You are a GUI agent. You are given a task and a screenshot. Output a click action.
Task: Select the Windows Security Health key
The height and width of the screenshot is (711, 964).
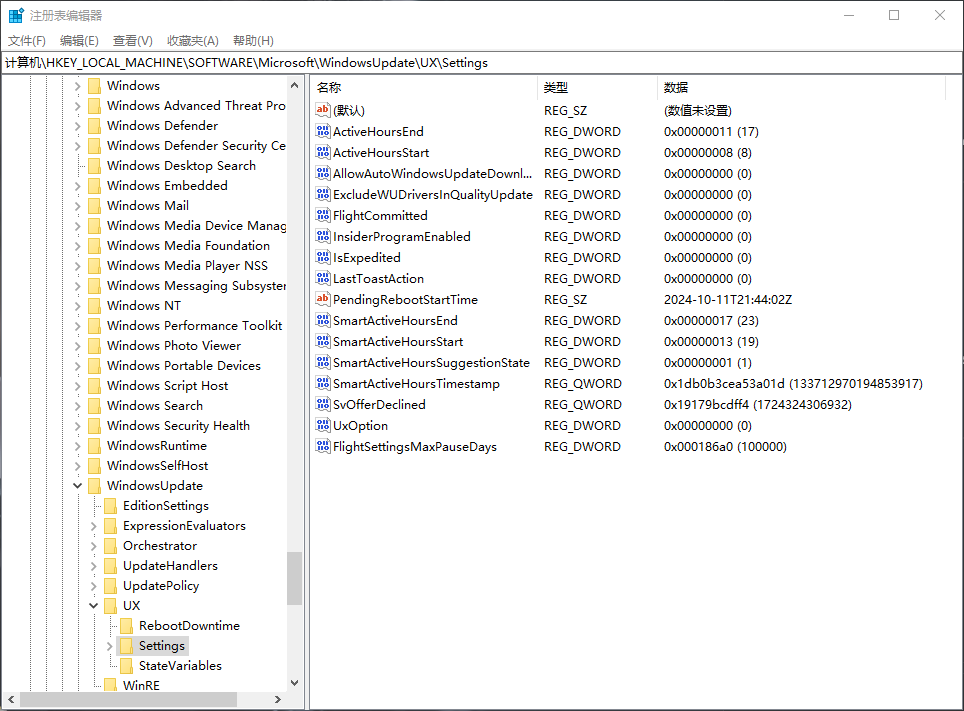click(178, 426)
